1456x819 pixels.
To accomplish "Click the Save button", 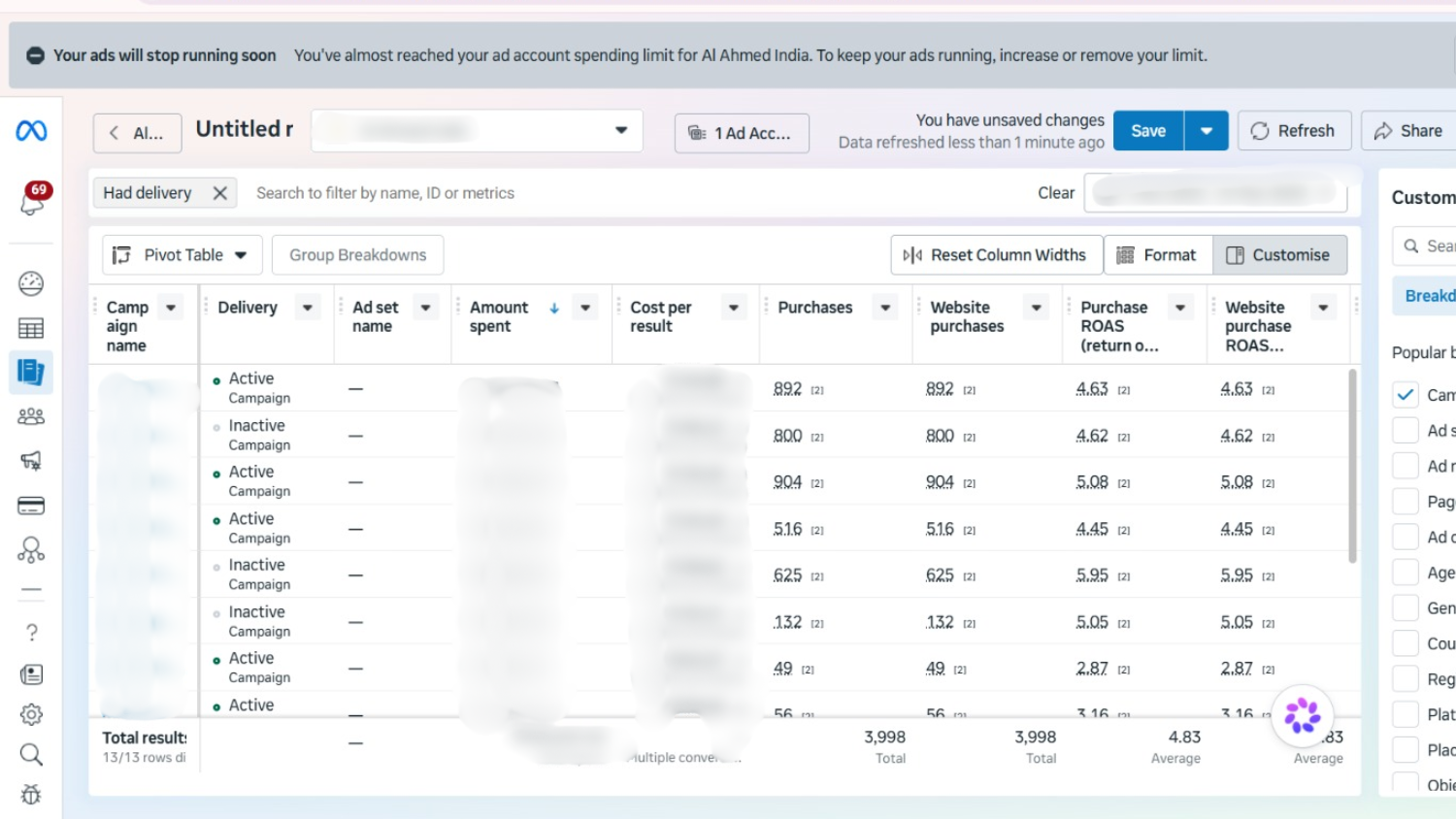I will point(1148,131).
